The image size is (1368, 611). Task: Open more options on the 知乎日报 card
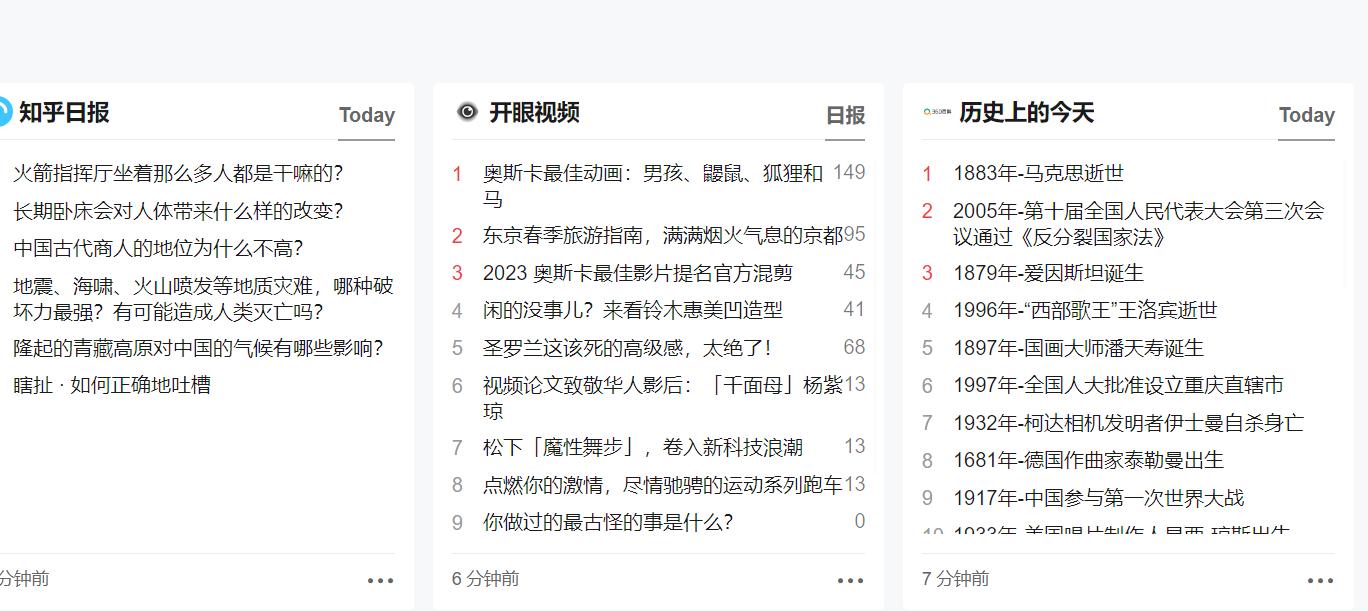pos(382,579)
